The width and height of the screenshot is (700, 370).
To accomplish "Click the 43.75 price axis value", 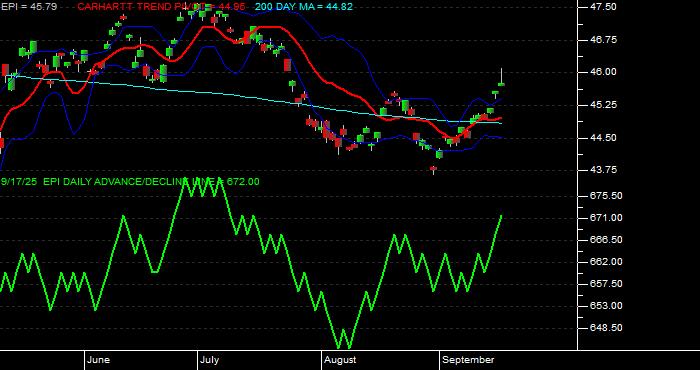I will coord(603,170).
